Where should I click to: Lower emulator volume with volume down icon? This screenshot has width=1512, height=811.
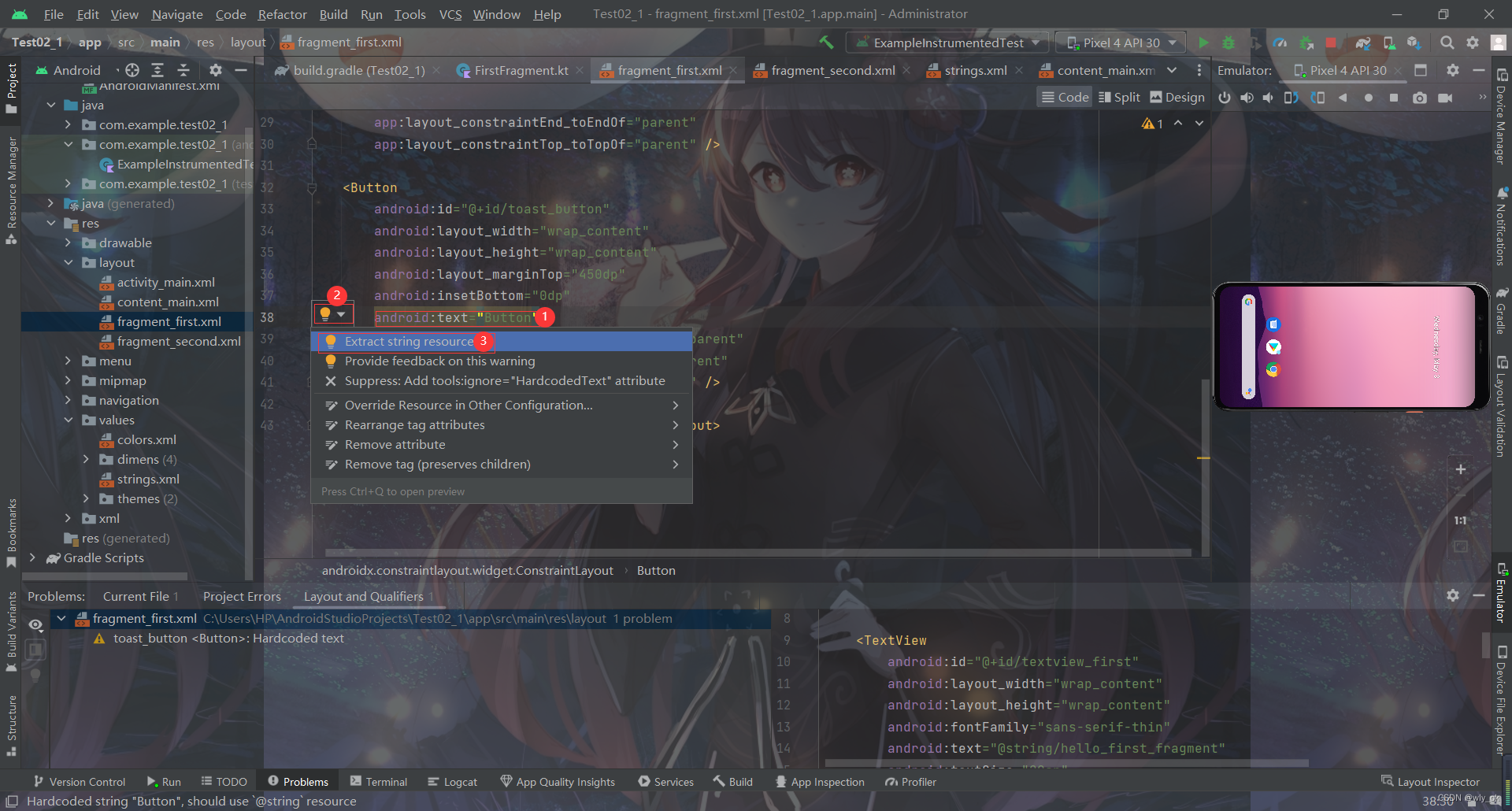point(1268,98)
